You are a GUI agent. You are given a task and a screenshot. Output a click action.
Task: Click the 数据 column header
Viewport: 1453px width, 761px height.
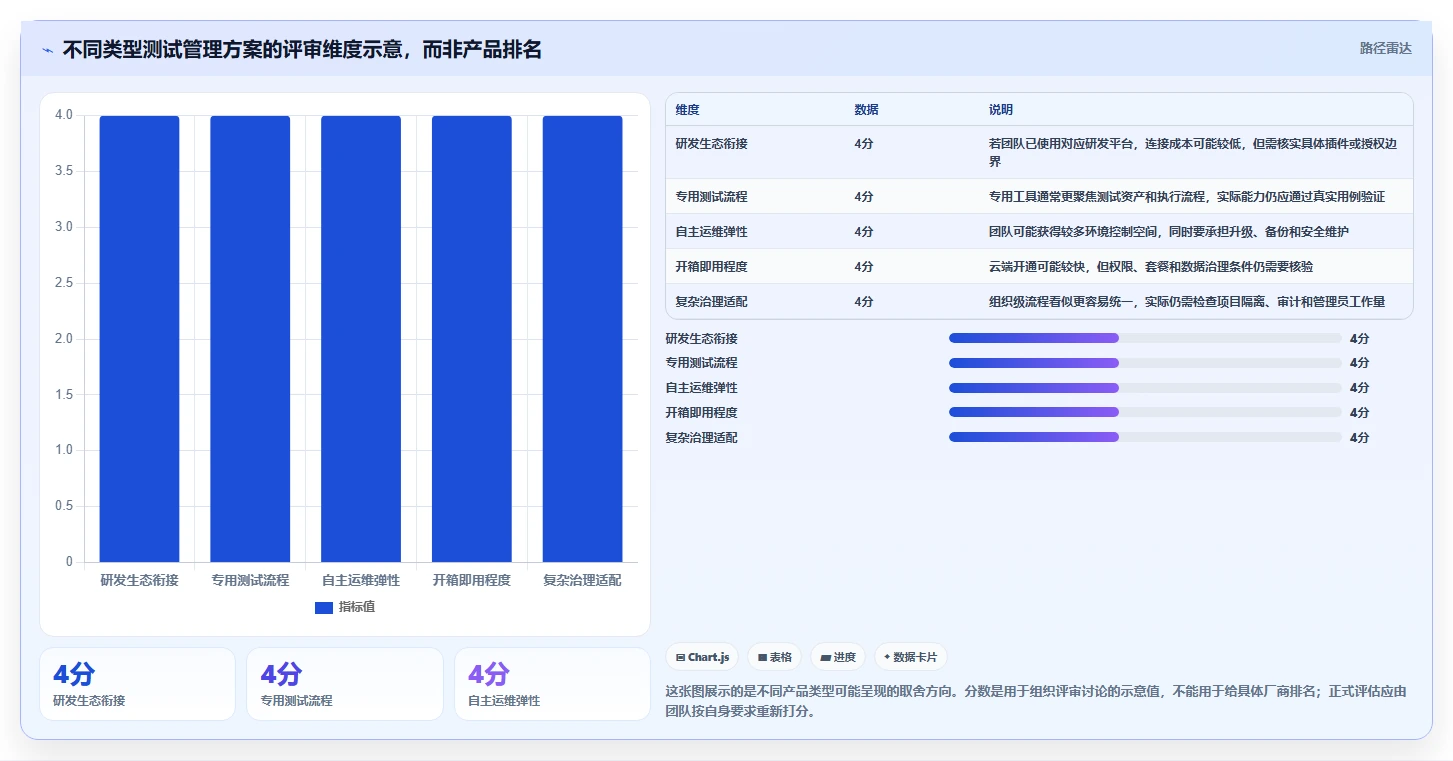[x=866, y=110]
